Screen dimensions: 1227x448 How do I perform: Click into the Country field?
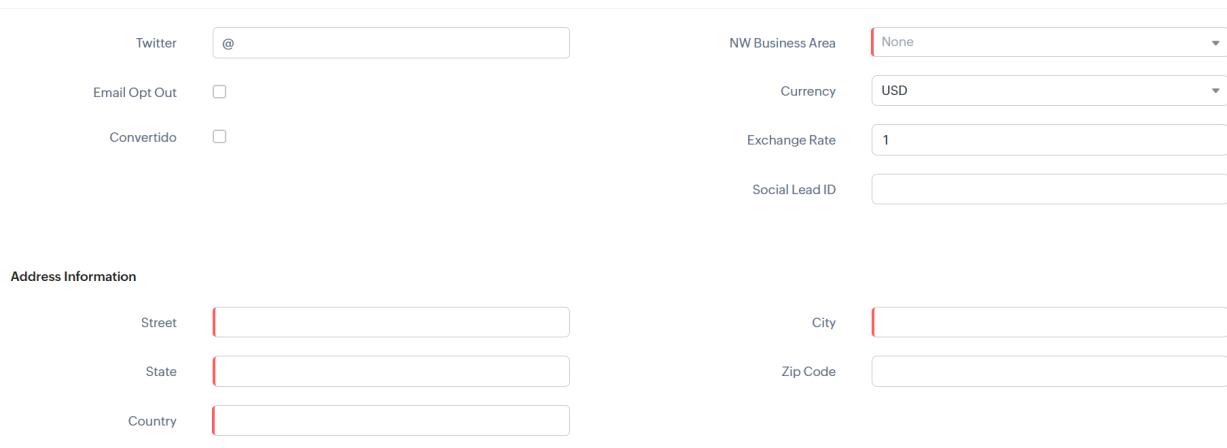(x=391, y=420)
